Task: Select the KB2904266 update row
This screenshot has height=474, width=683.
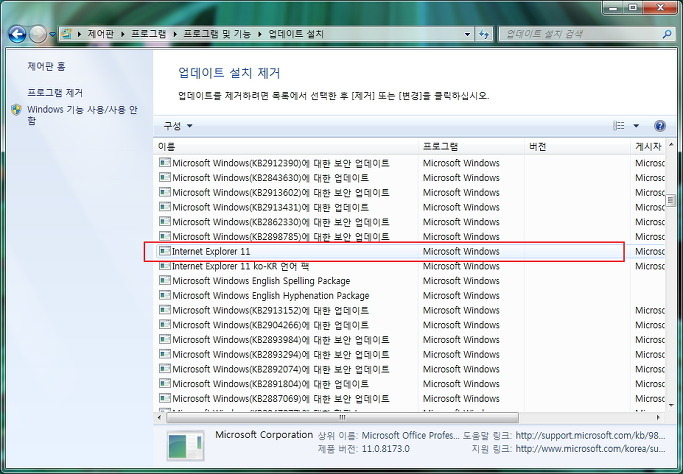Action: click(409, 325)
